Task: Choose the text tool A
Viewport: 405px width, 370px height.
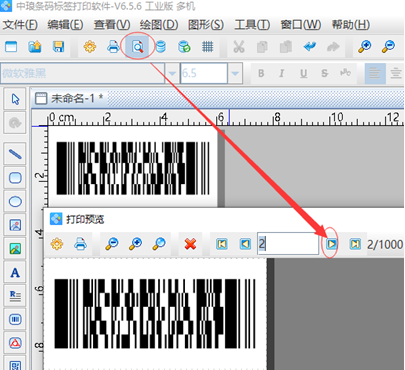Action: [15, 273]
